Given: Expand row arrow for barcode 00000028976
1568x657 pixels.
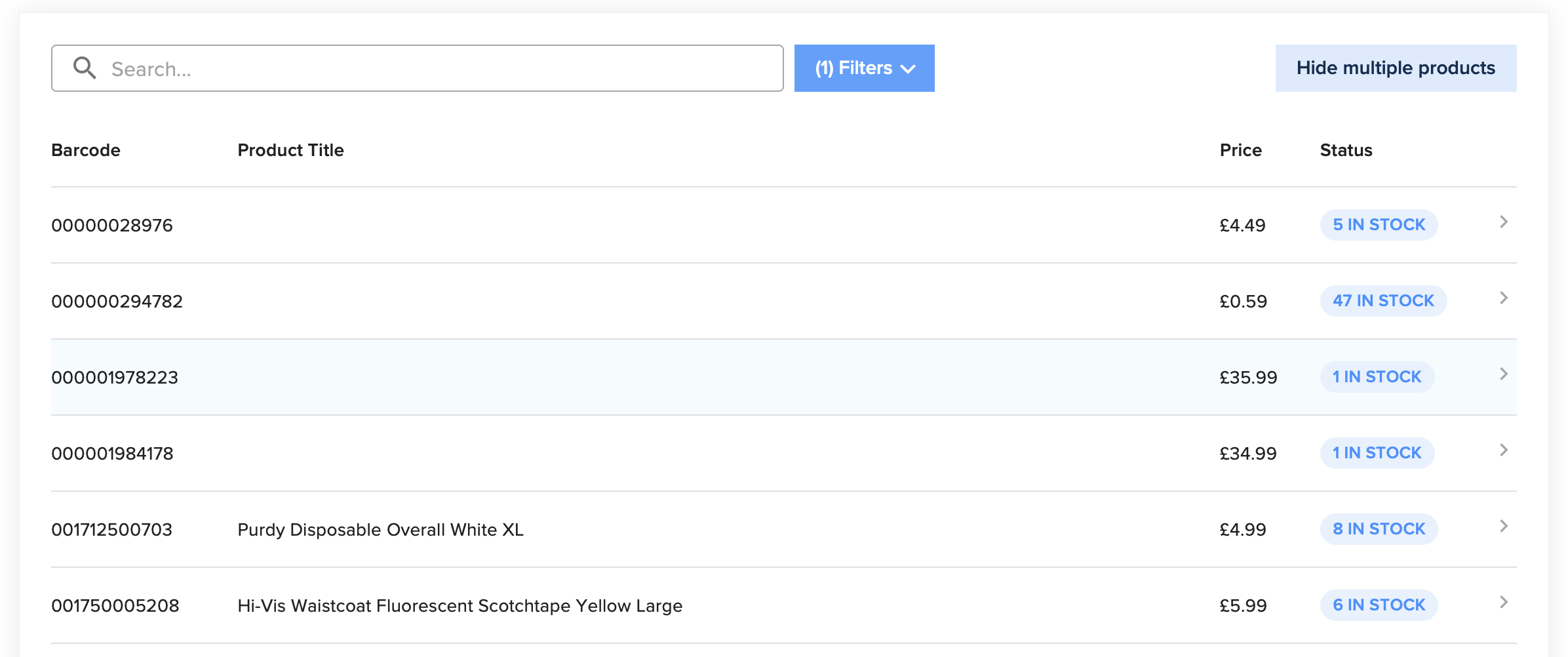Looking at the screenshot, I should coord(1504,222).
